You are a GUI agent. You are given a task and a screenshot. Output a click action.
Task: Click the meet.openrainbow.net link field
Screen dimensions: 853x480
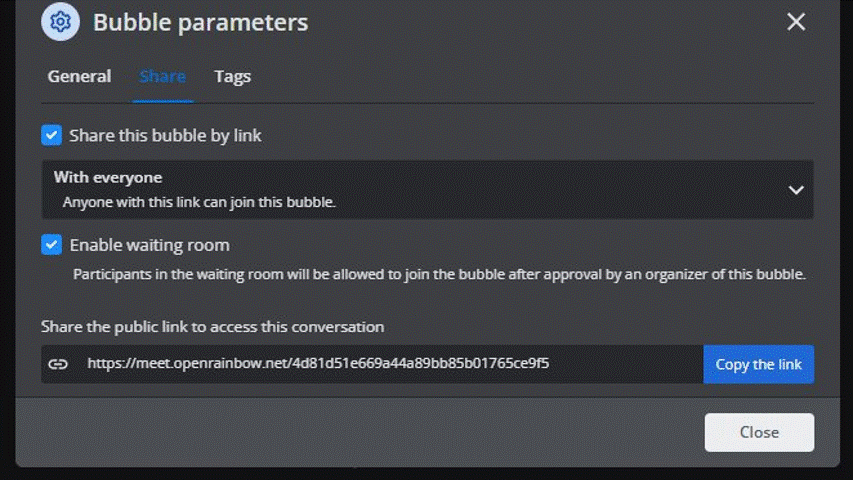tap(372, 364)
